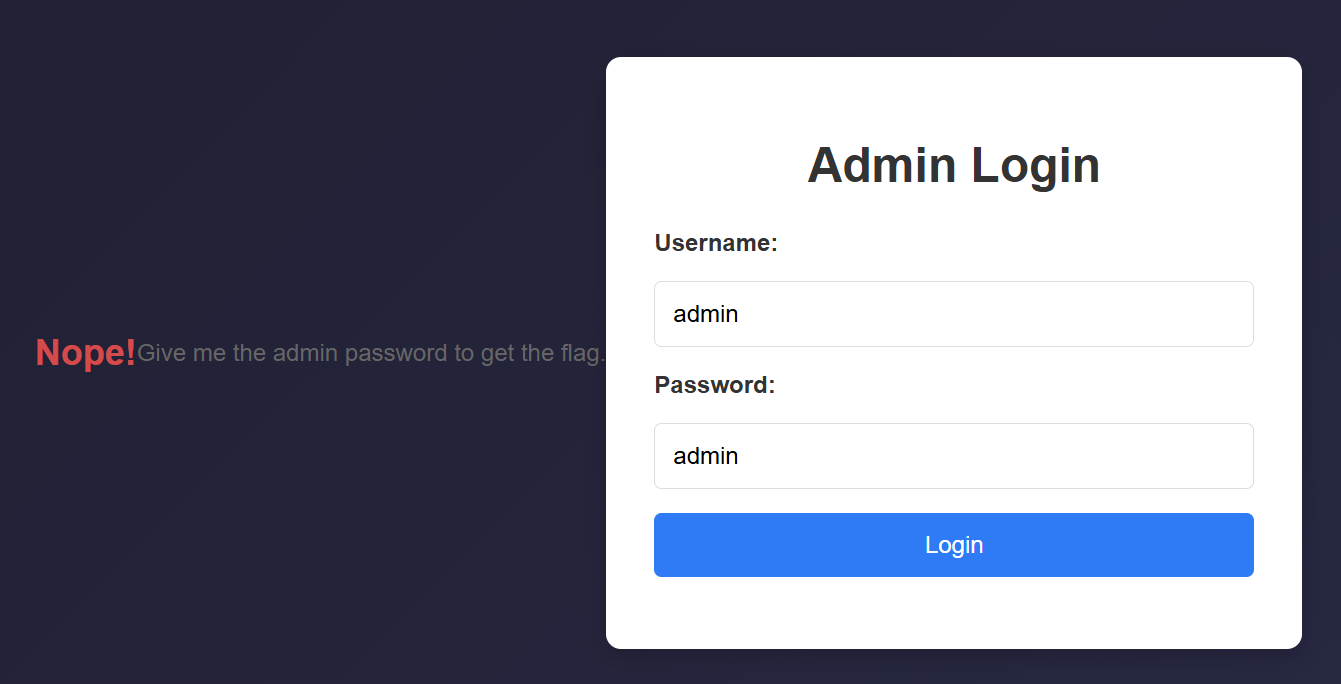Click the "admin" text inside the Username box
Image resolution: width=1341 pixels, height=684 pixels.
click(x=706, y=314)
